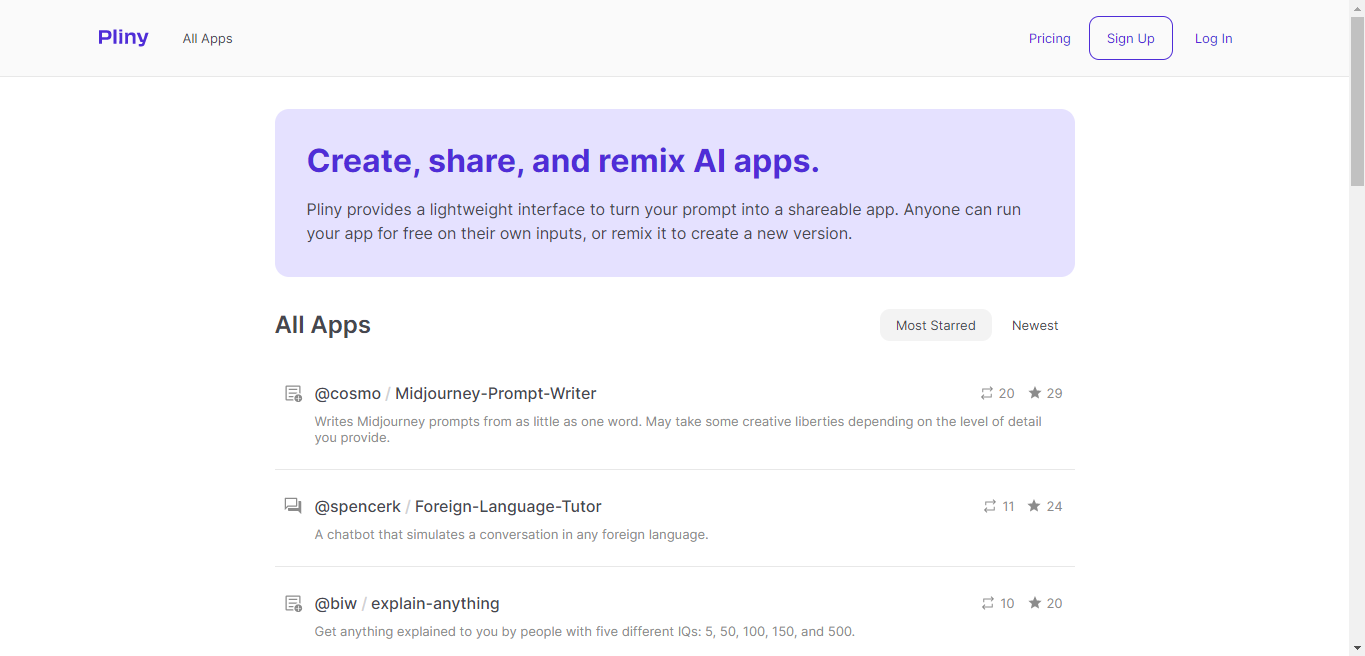Open the Foreign-Language-Tutor app
This screenshot has width=1365, height=656.
coord(508,507)
